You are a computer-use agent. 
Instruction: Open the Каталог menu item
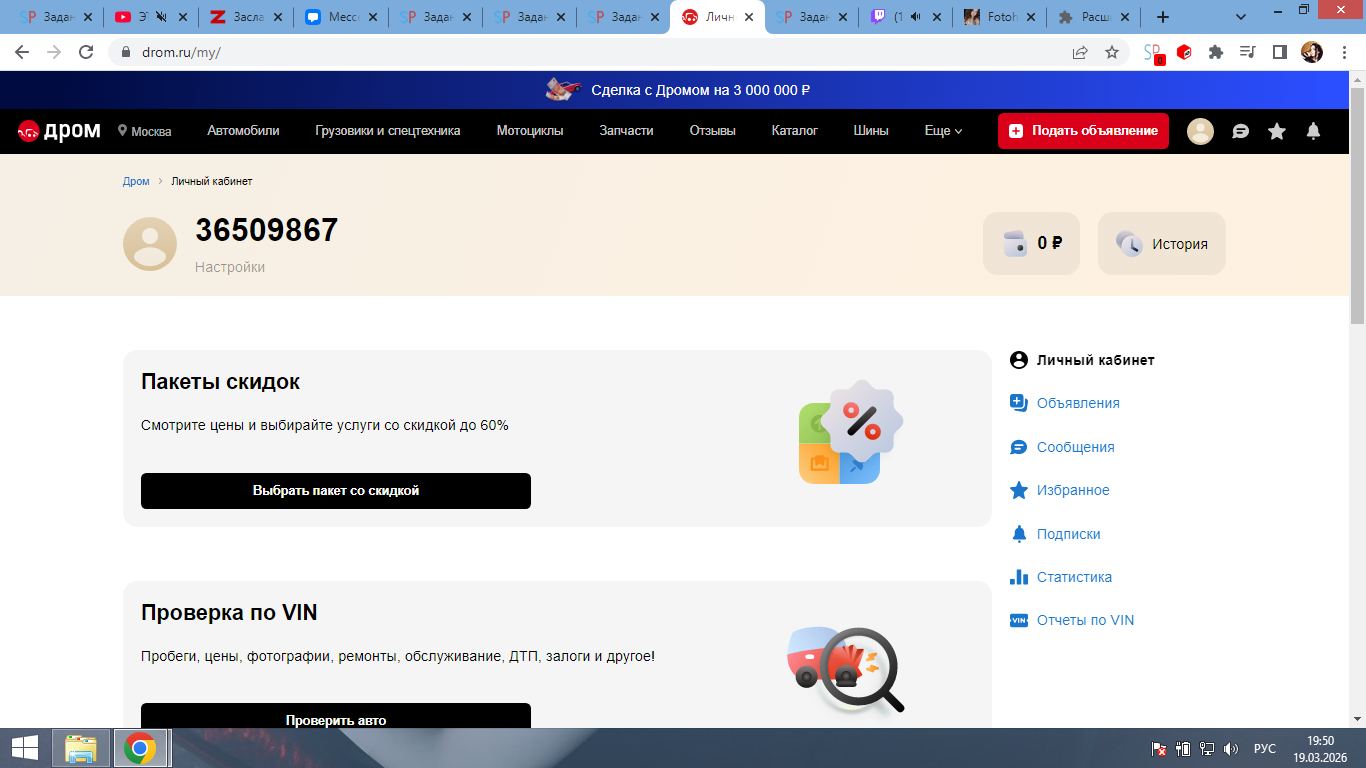(x=795, y=131)
